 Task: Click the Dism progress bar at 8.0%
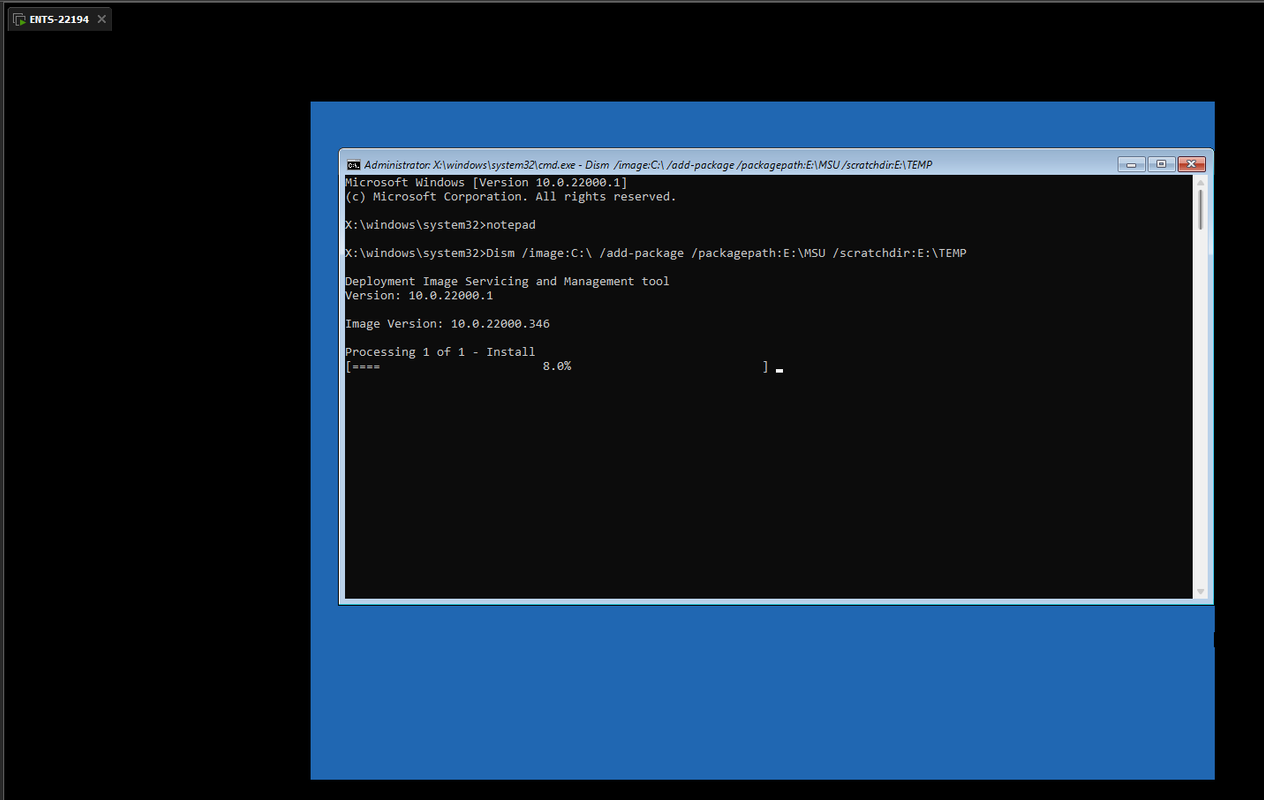pos(557,367)
